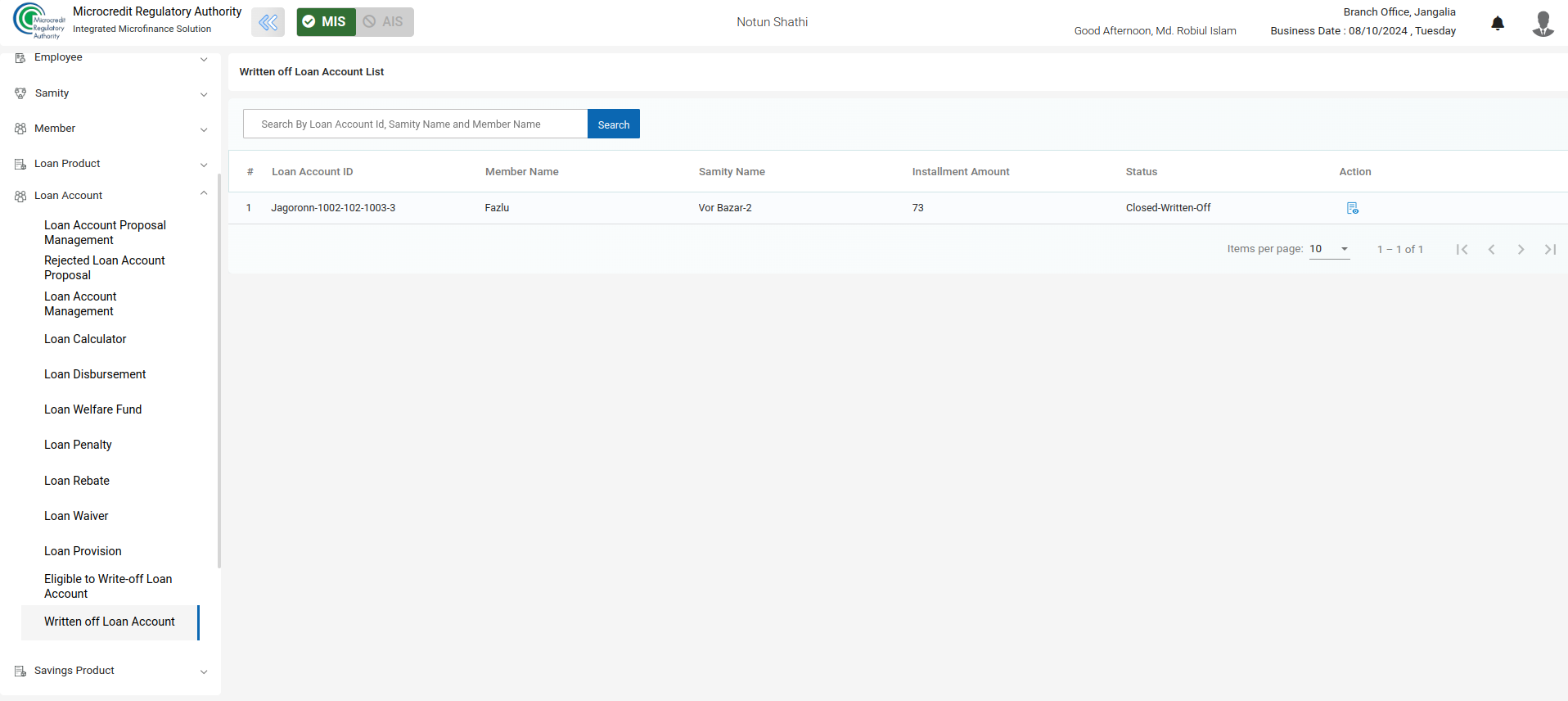This screenshot has width=1568, height=701.
Task: Expand the Loan Product menu chevron
Action: point(204,165)
